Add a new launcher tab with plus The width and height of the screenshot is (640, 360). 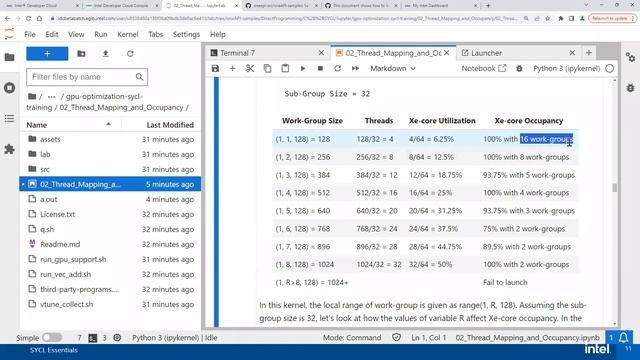[589, 53]
